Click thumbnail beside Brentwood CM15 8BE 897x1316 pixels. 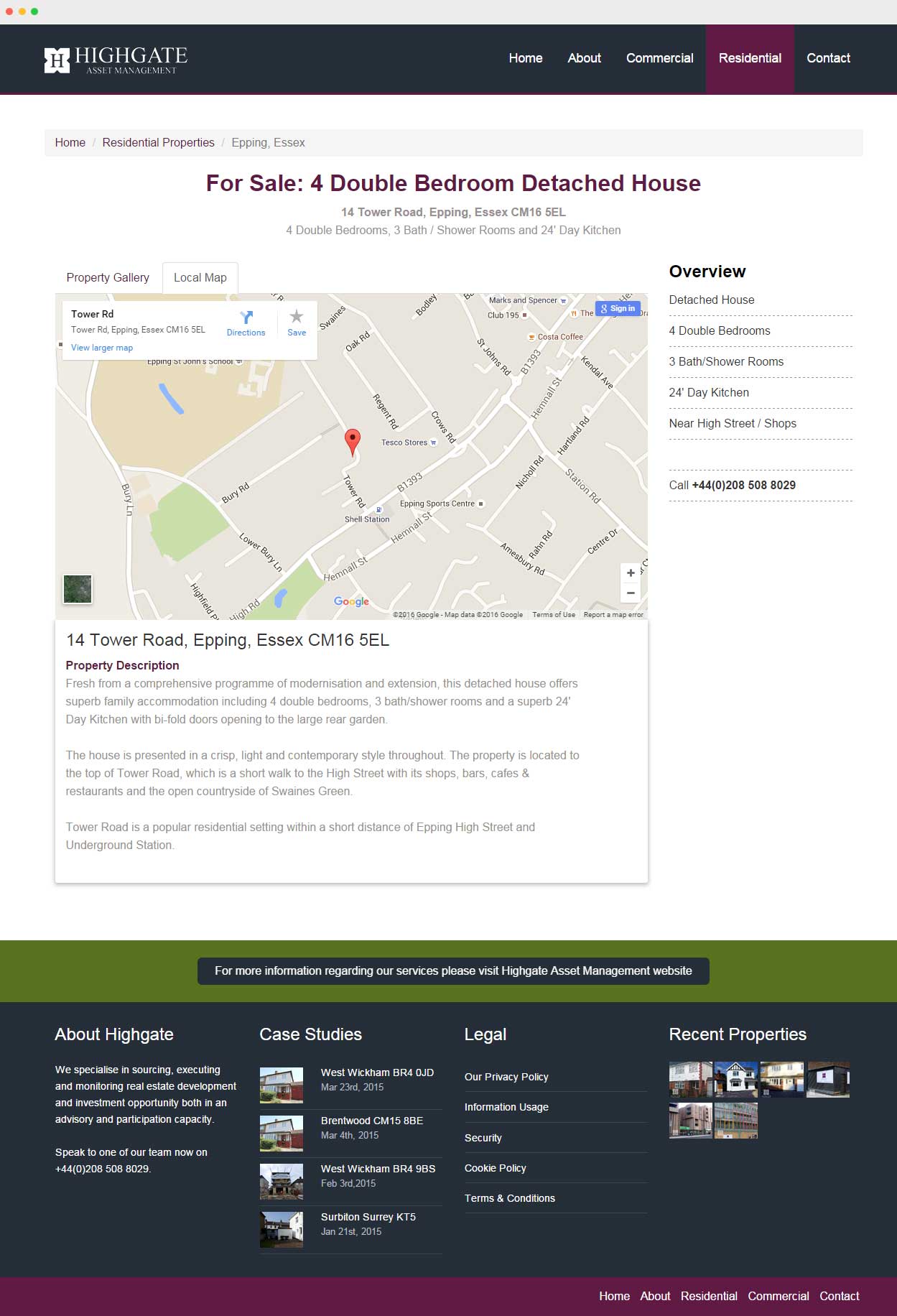[x=282, y=1133]
